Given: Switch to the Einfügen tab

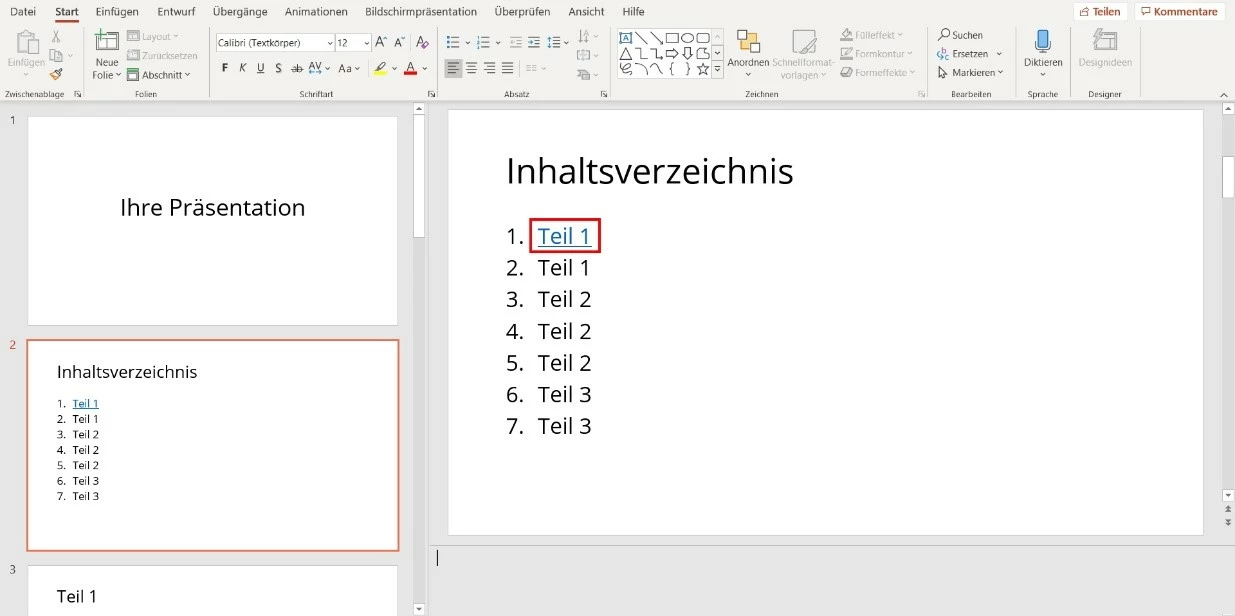Looking at the screenshot, I should coord(117,11).
